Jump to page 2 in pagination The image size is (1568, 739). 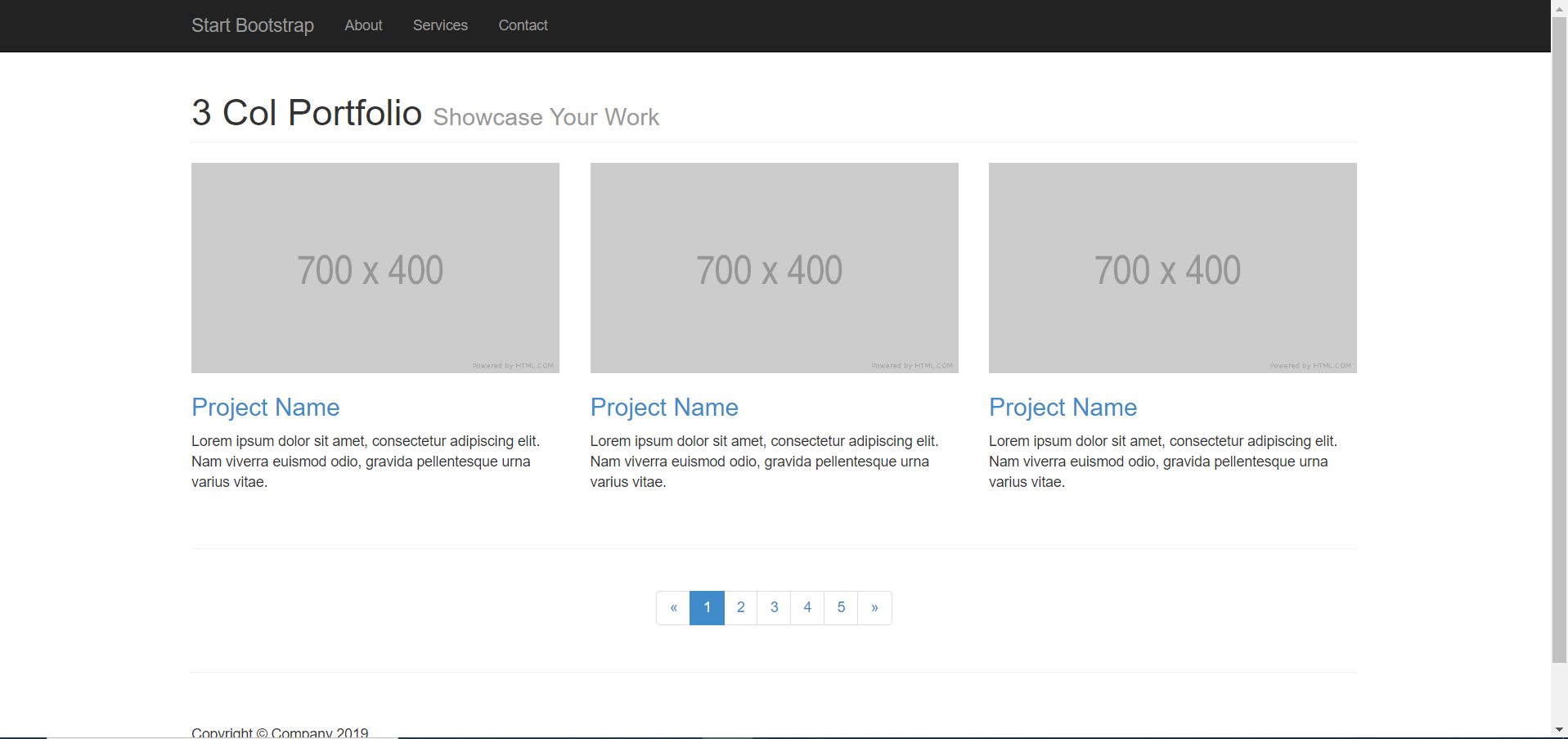tap(740, 607)
